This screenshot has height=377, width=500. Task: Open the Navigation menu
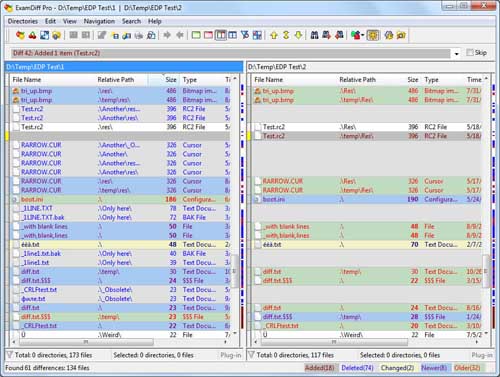pos(99,21)
